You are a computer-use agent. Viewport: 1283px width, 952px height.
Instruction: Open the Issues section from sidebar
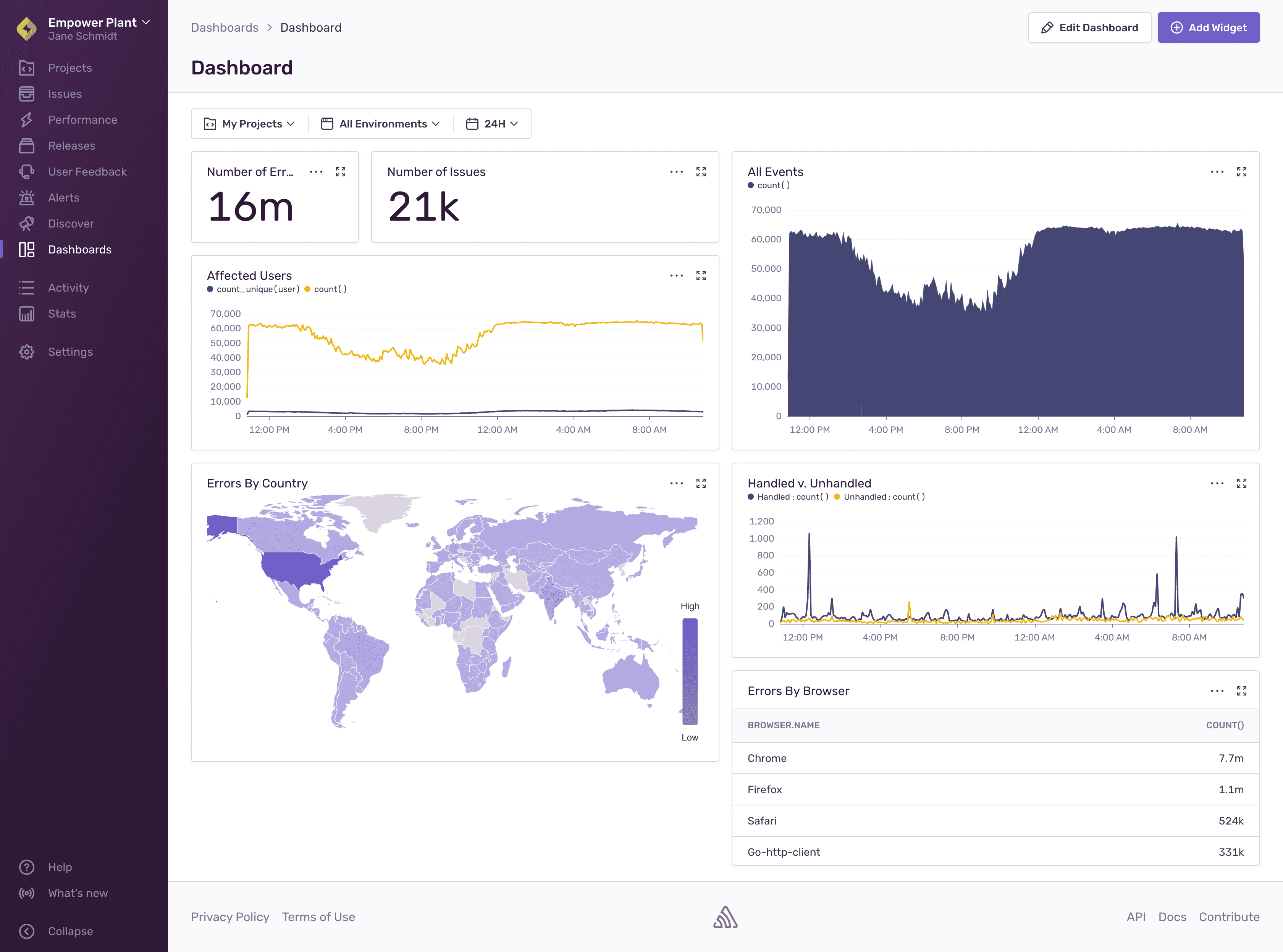pos(26,94)
